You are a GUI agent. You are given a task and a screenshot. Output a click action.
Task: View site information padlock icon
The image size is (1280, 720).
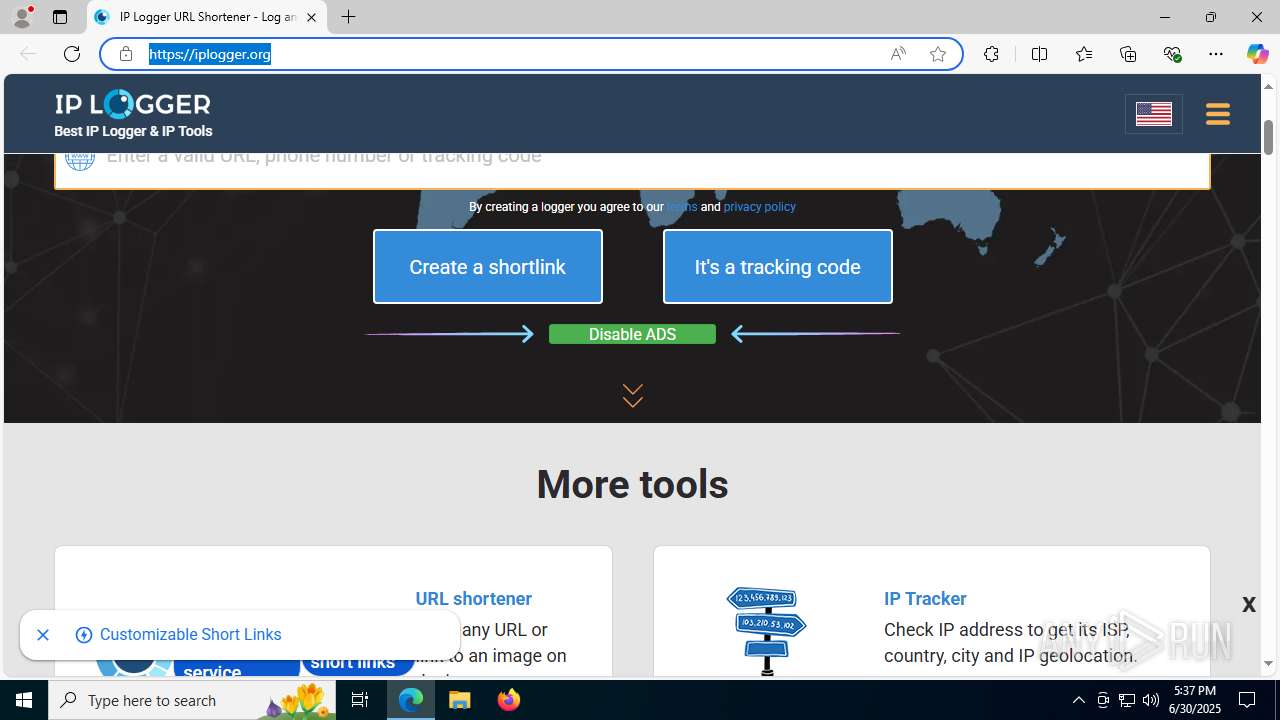[126, 54]
